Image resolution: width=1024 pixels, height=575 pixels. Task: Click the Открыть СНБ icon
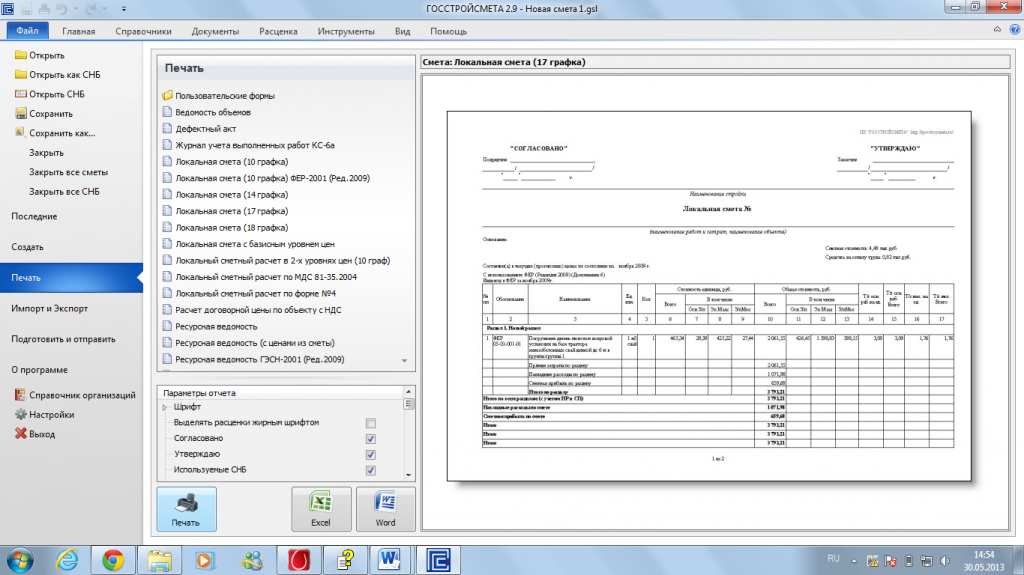click(x=21, y=94)
